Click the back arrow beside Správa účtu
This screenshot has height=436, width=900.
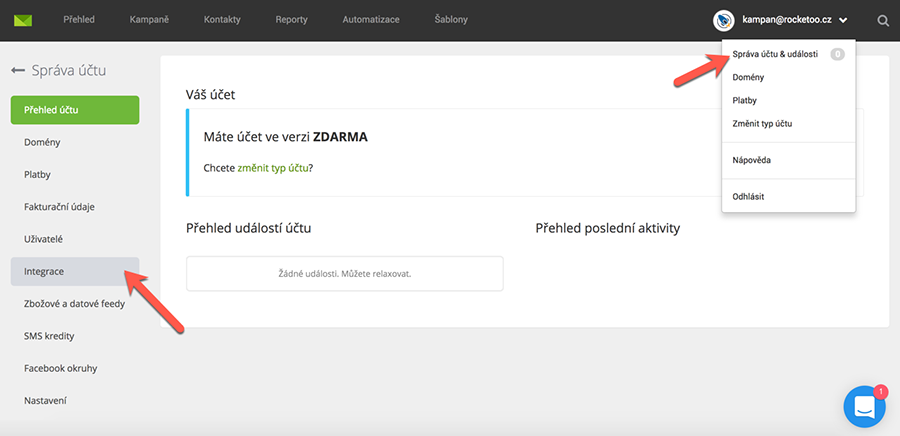(x=18, y=71)
